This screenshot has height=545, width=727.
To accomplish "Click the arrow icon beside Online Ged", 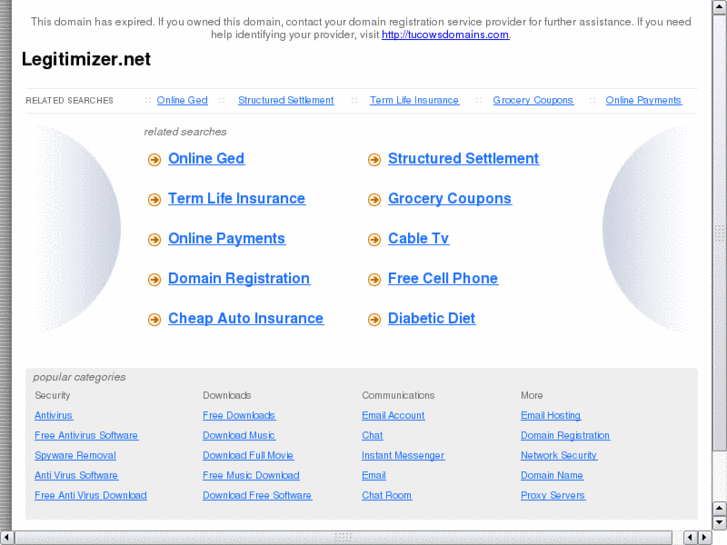I will pyautogui.click(x=154, y=160).
